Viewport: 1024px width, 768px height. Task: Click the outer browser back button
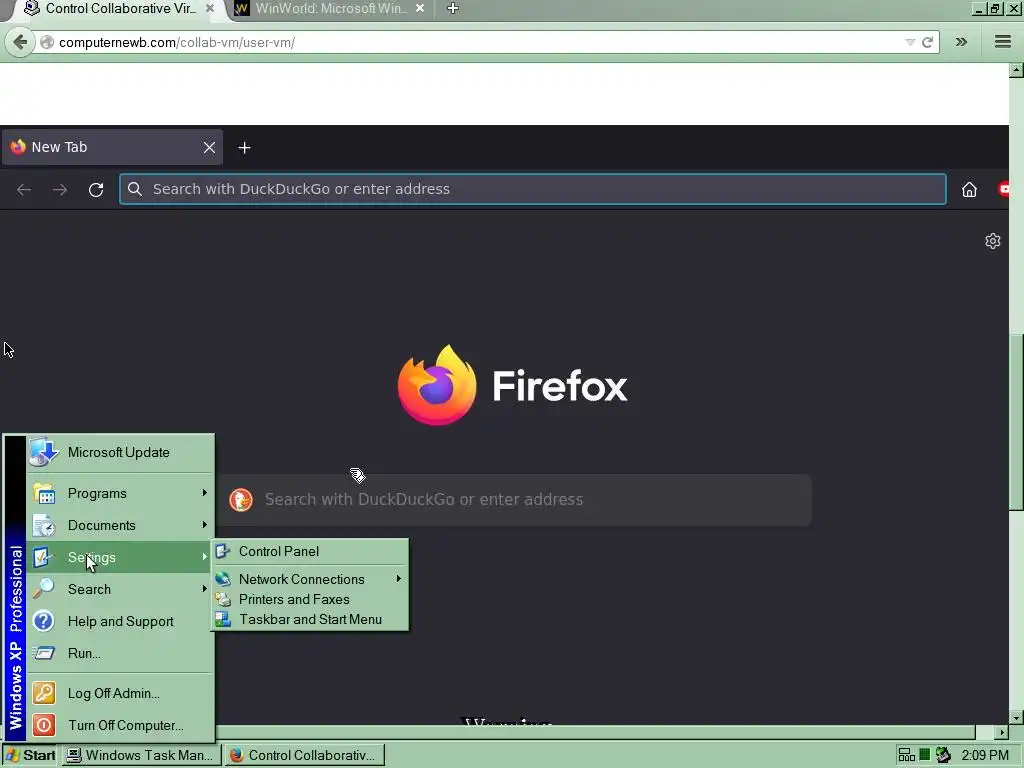tap(20, 42)
